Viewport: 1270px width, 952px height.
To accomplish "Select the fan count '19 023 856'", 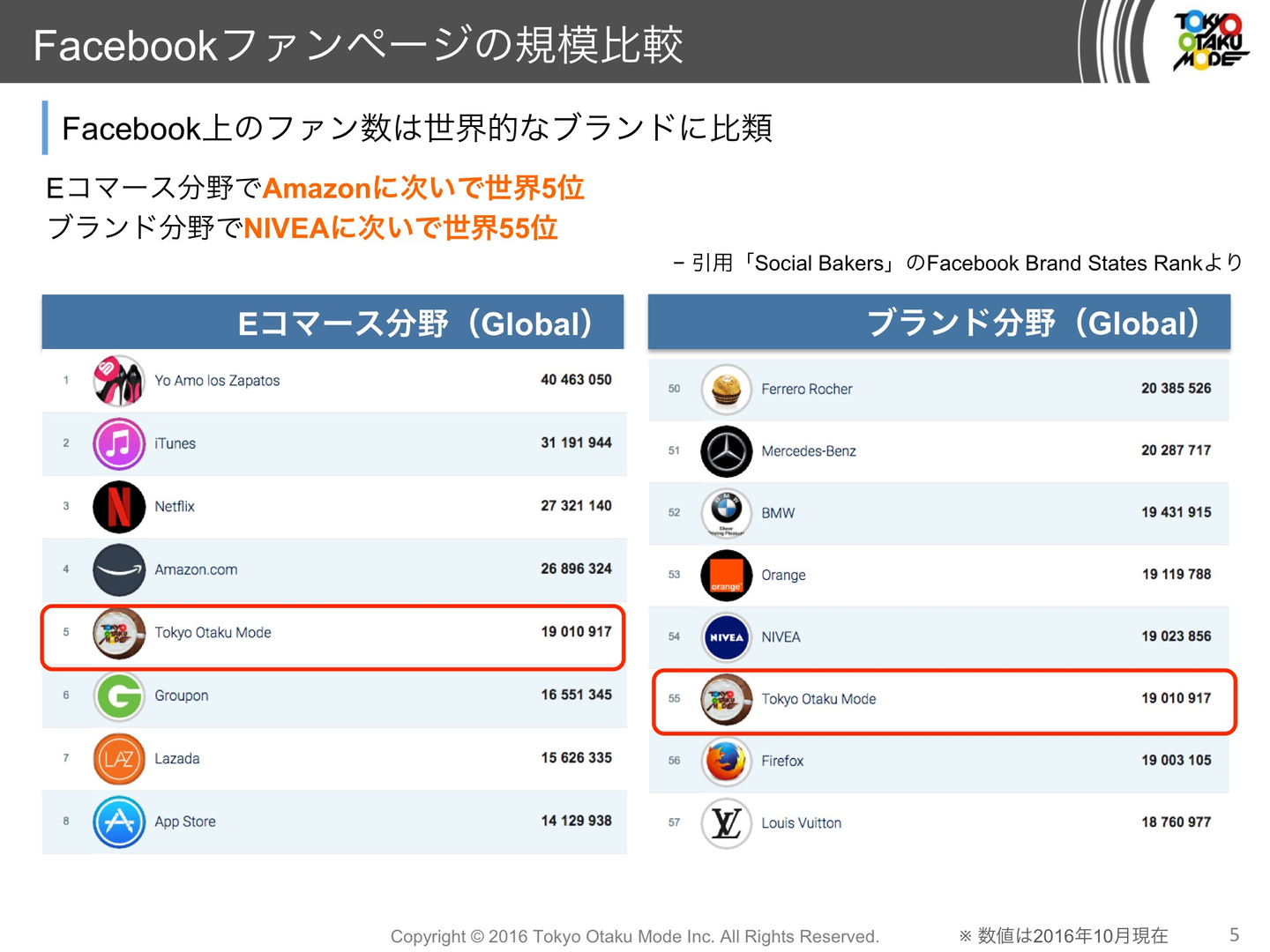I will 1176,636.
